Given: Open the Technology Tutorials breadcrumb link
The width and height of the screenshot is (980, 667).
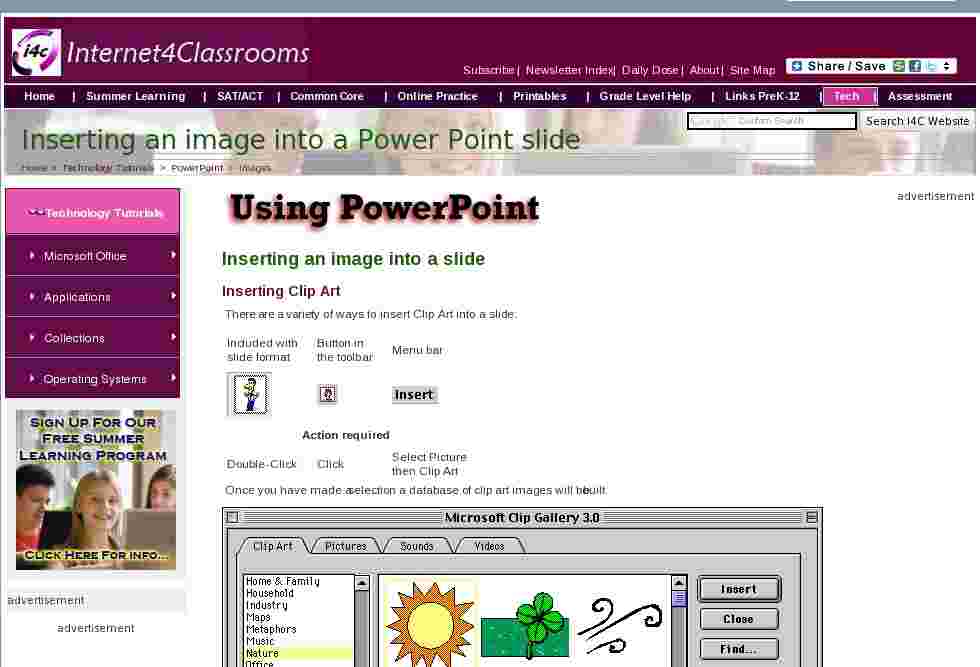Looking at the screenshot, I should pos(108,168).
